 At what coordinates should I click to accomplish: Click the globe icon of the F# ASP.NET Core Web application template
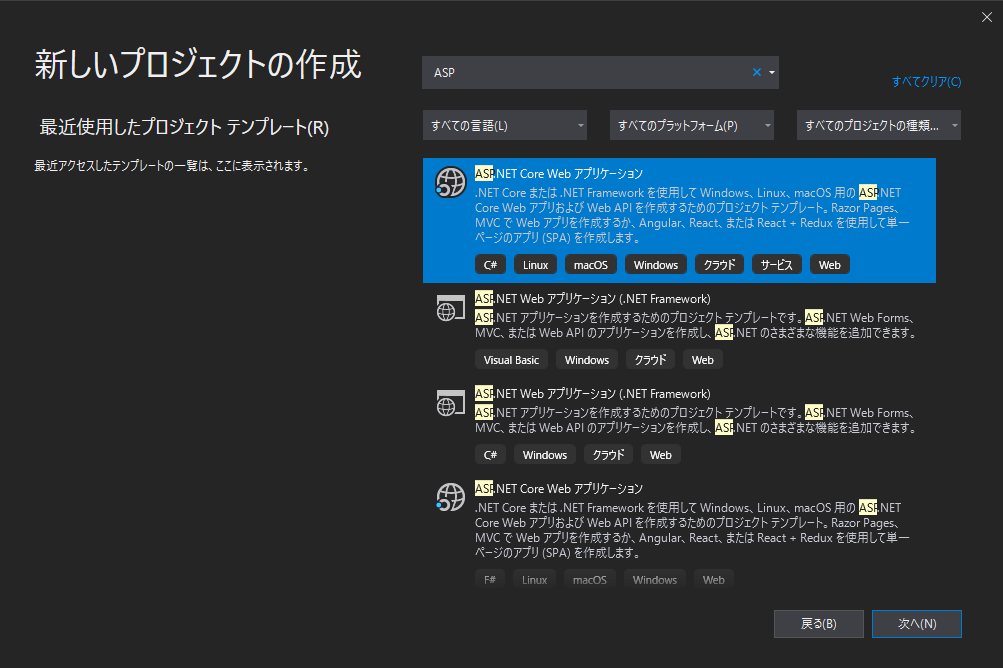point(450,497)
